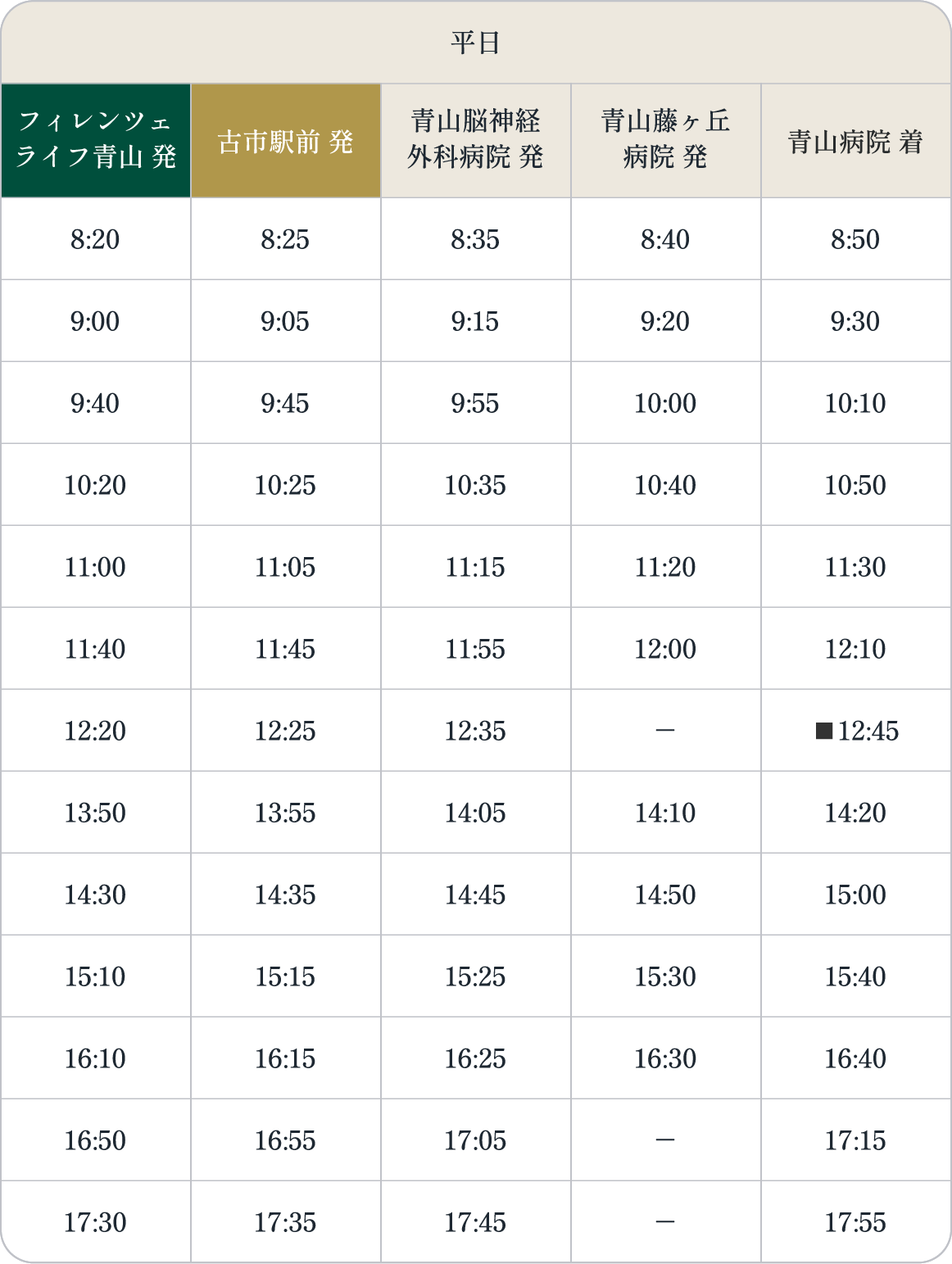Select the 8:20 departure time cell
The width and height of the screenshot is (952, 1264).
tap(96, 239)
